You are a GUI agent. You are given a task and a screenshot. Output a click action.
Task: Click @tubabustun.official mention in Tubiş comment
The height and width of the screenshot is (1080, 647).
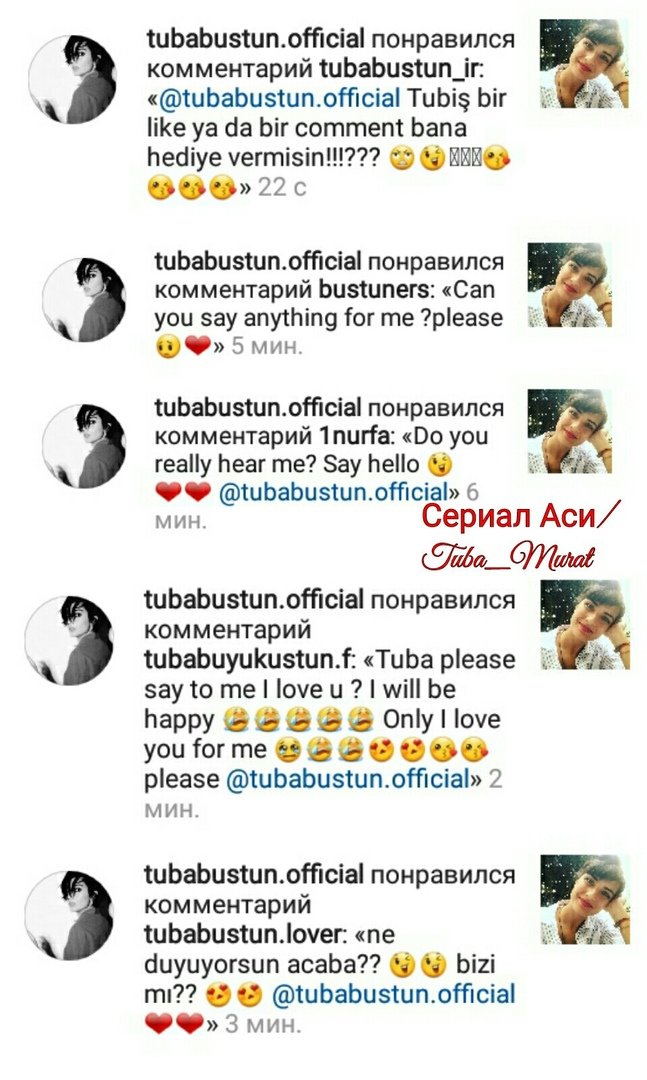279,98
